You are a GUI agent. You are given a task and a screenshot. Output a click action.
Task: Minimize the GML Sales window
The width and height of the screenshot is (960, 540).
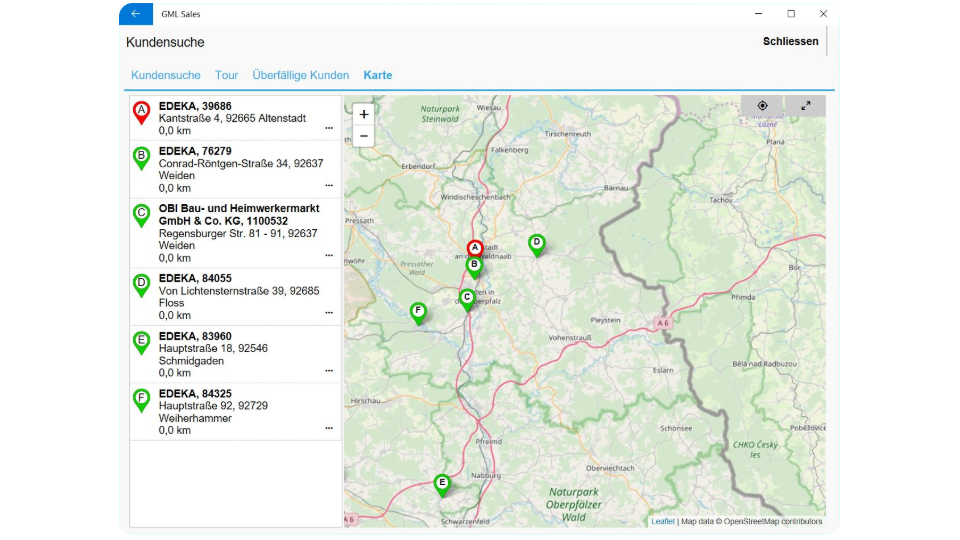point(759,13)
